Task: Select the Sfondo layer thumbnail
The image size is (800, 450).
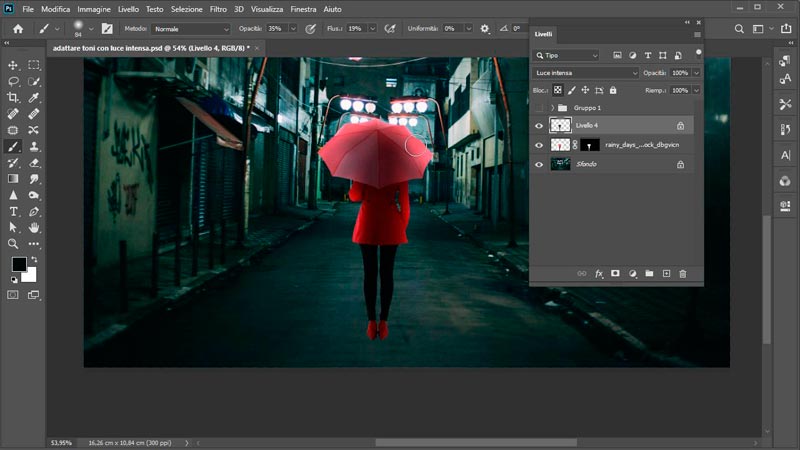Action: pyautogui.click(x=560, y=164)
